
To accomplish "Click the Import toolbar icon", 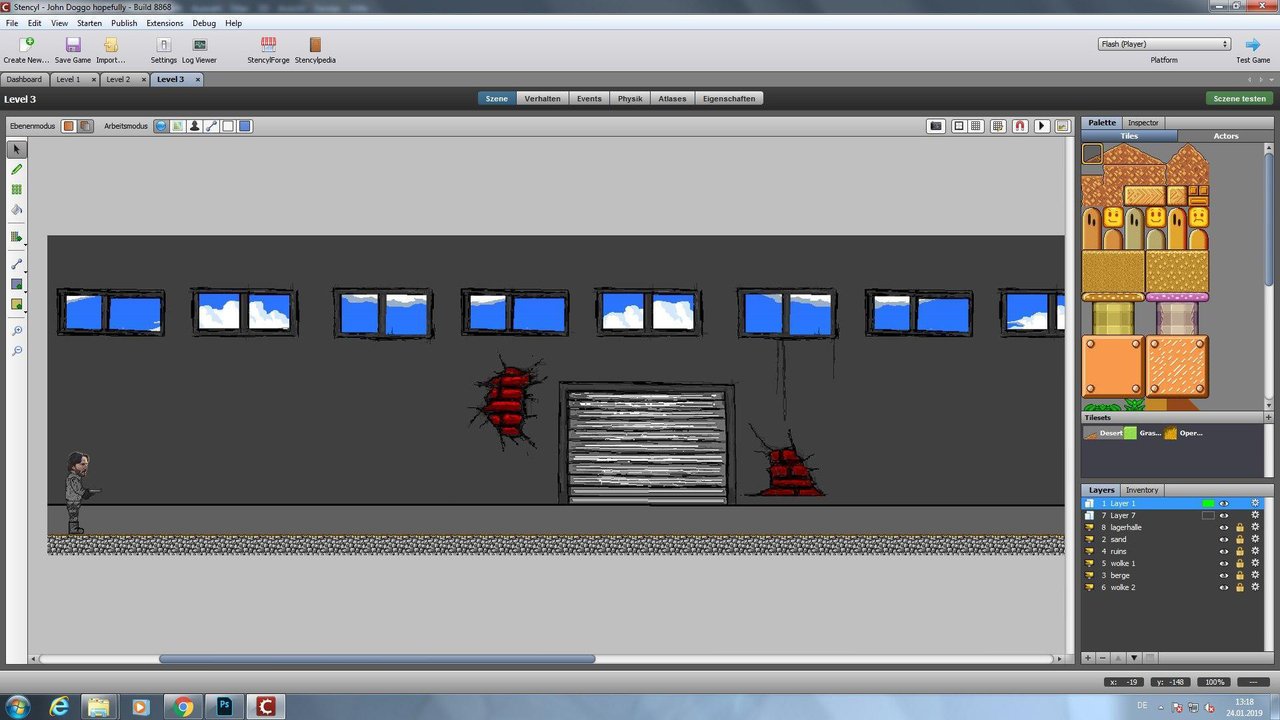I will click(111, 50).
